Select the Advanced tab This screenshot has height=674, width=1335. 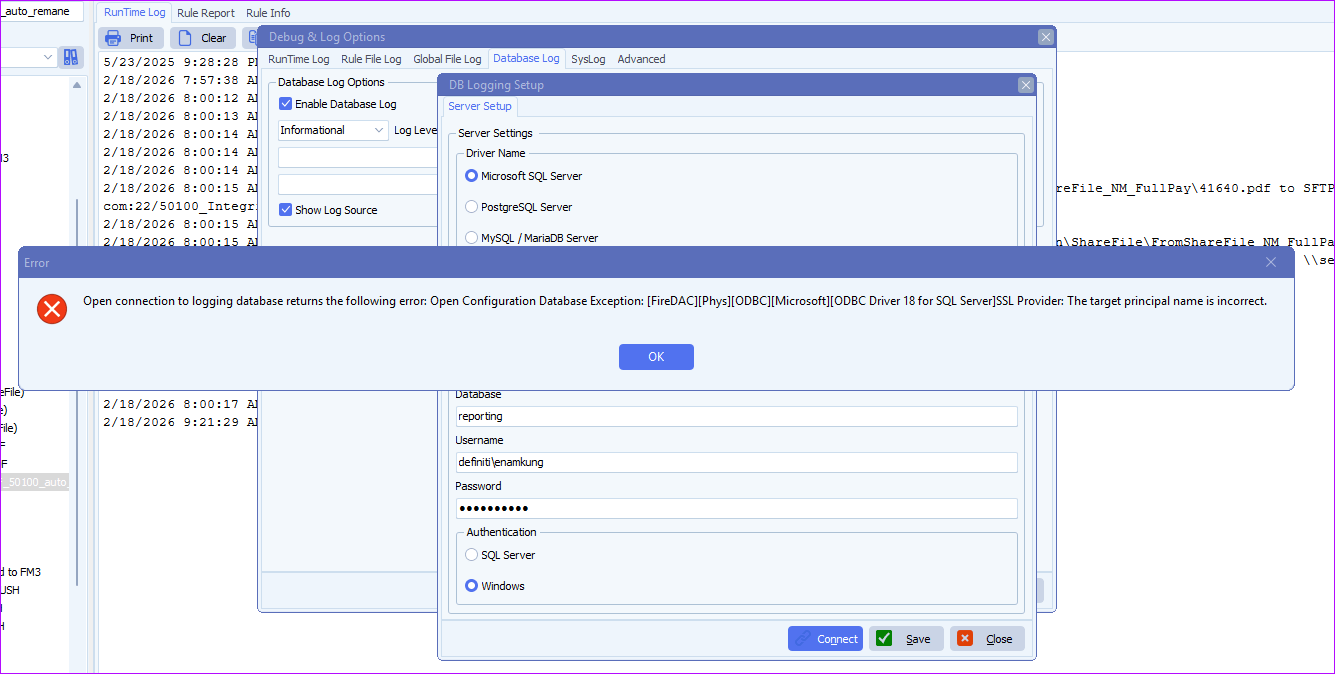[x=641, y=59]
